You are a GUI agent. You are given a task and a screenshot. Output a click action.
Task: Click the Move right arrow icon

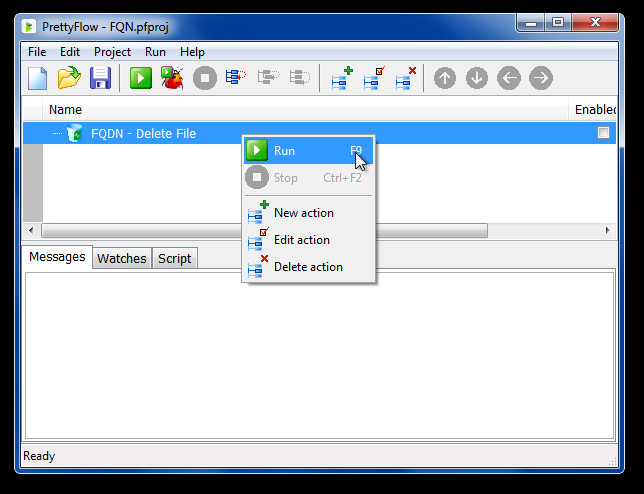click(x=541, y=78)
